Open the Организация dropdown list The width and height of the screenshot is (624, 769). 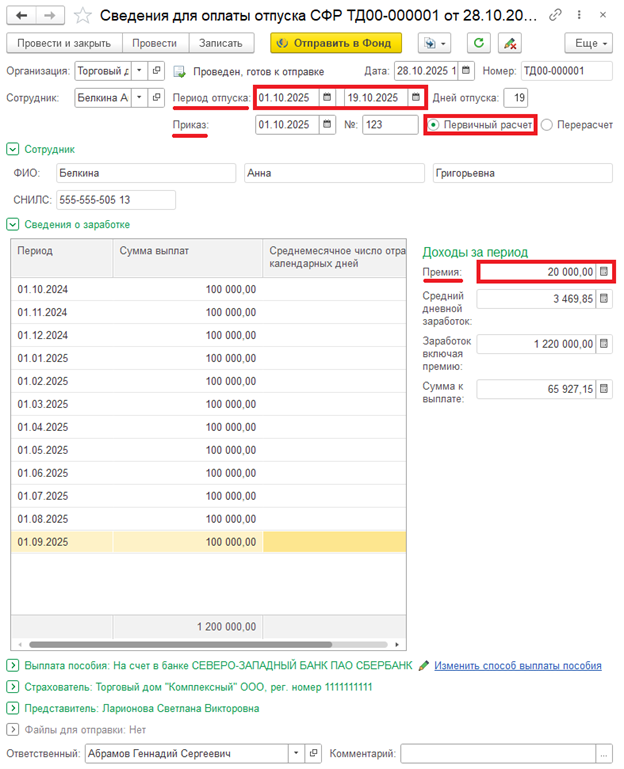click(x=139, y=71)
